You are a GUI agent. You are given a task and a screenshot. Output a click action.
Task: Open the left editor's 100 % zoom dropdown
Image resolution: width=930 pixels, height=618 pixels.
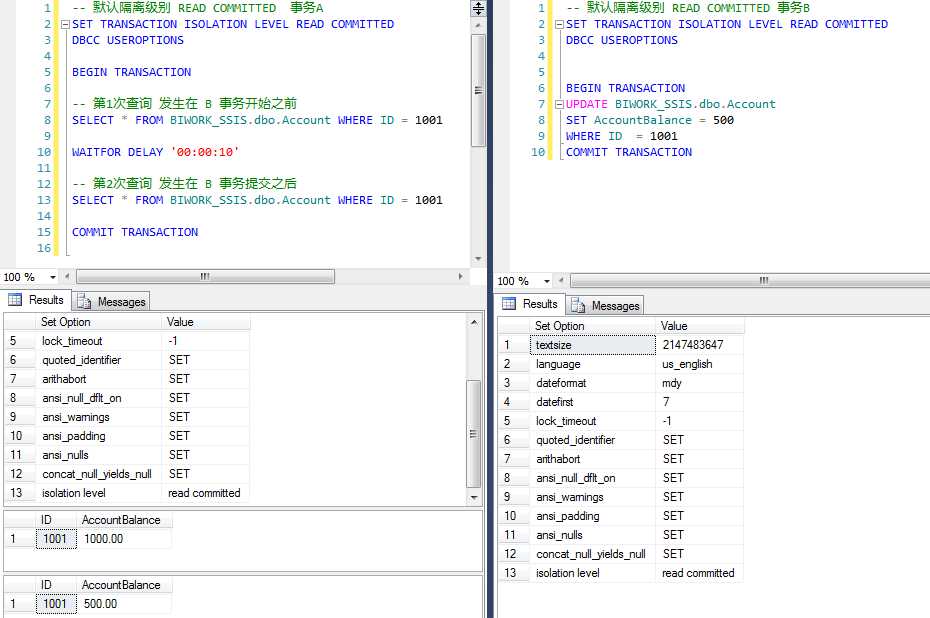pos(52,277)
